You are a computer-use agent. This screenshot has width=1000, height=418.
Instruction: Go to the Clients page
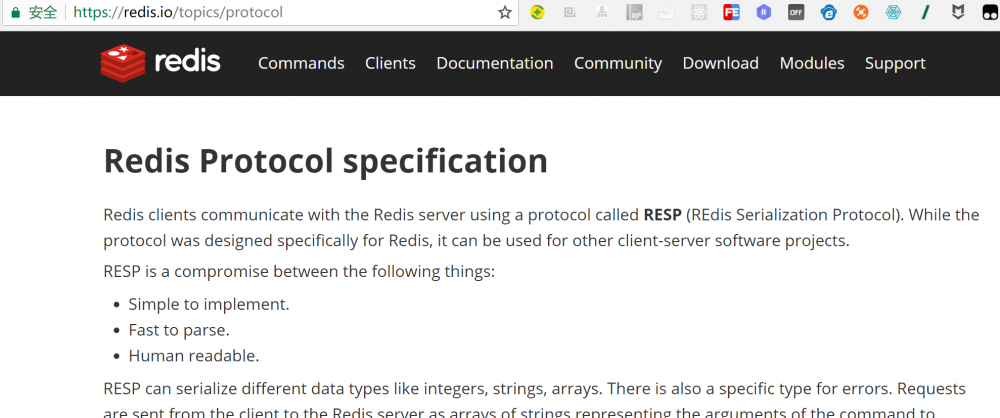(390, 63)
